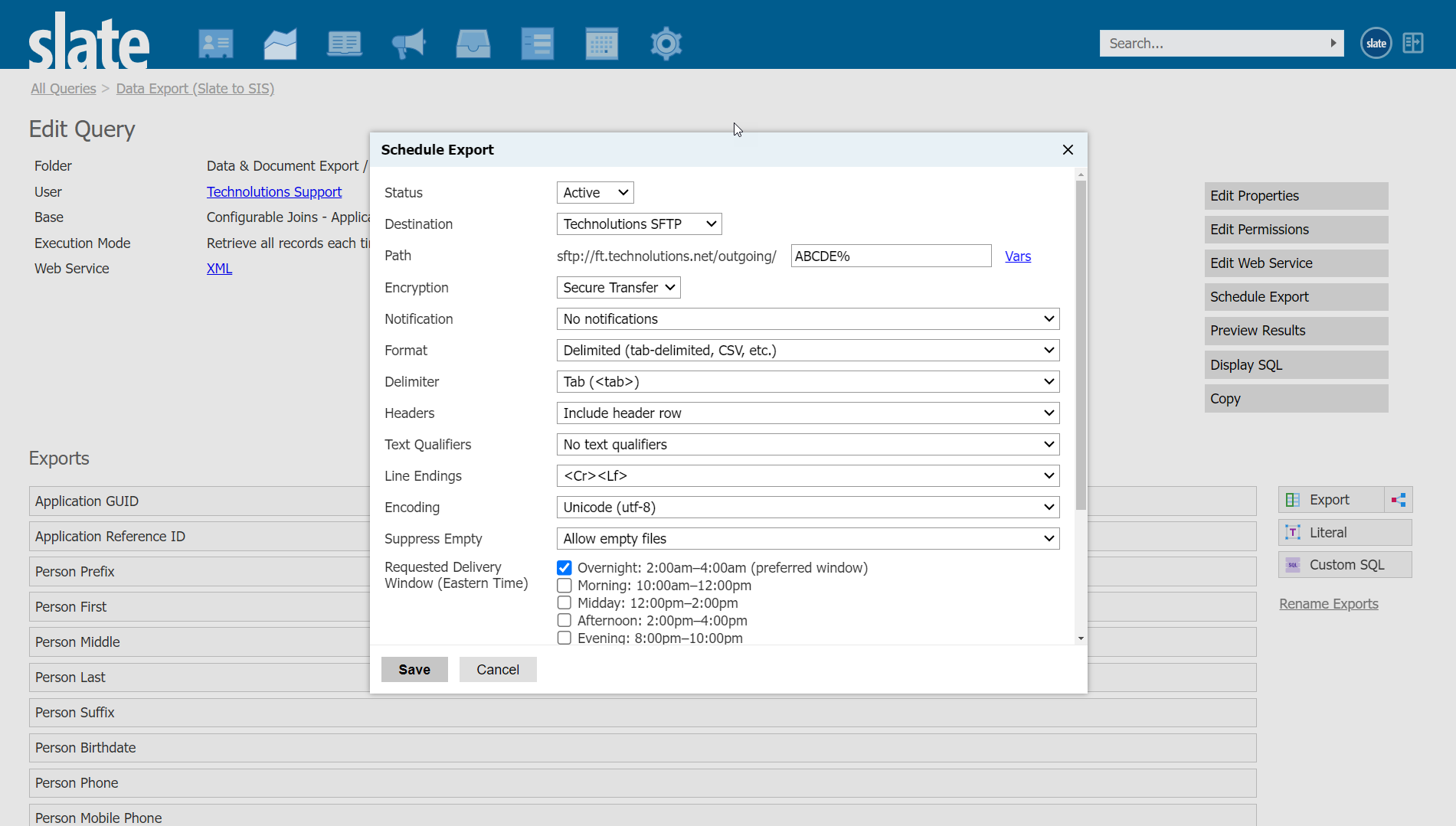1456x826 pixels.
Task: Click the dialog's vertical scrollbar
Action: coord(1081,344)
